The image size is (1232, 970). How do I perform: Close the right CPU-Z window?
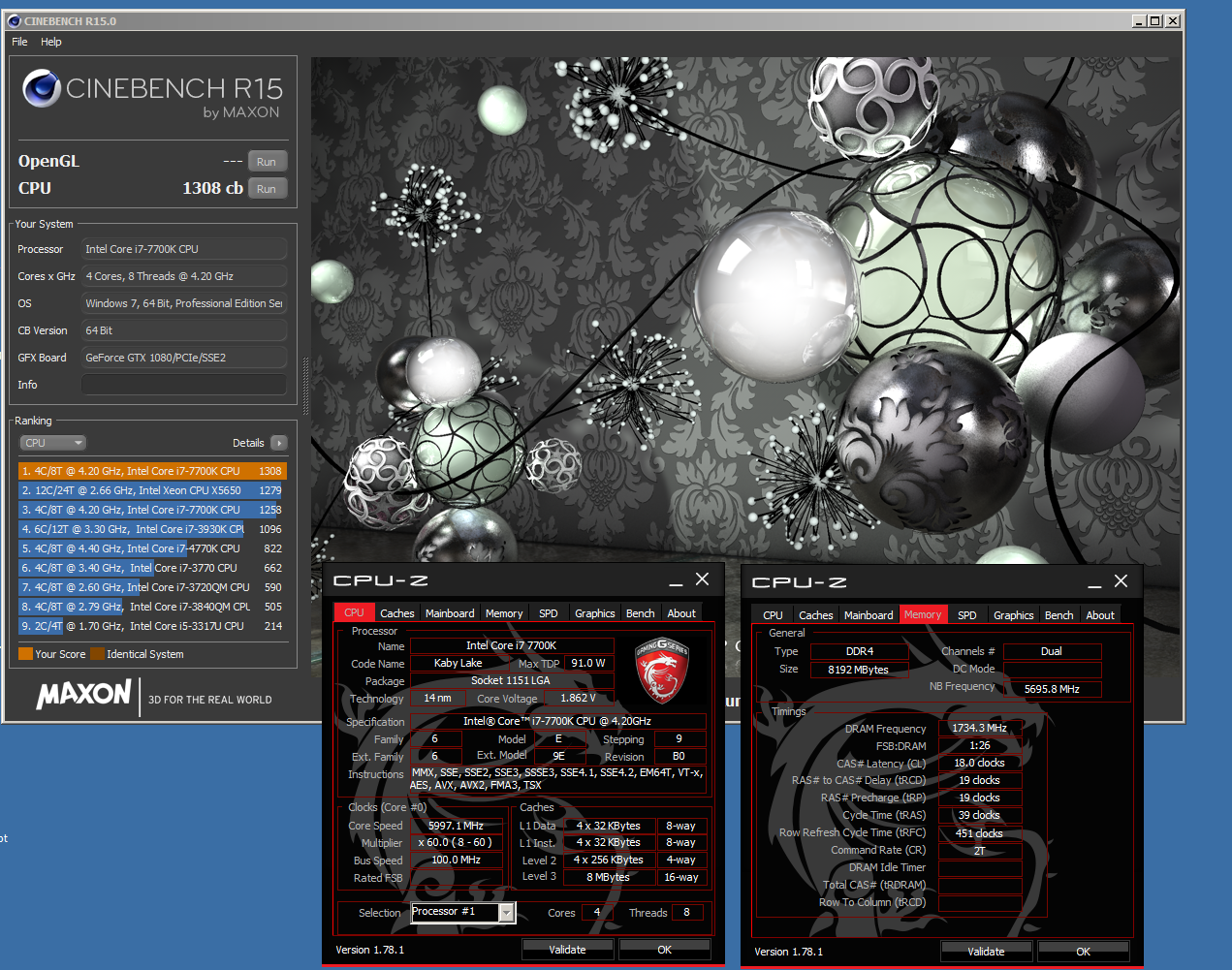click(x=1121, y=581)
